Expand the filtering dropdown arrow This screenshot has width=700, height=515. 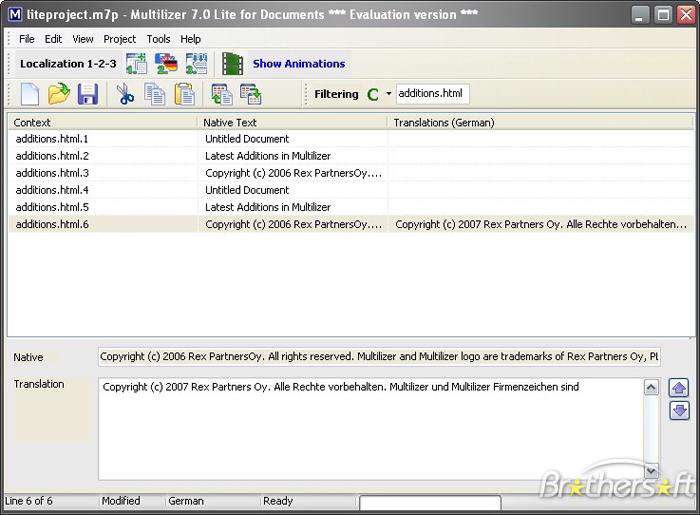click(389, 94)
